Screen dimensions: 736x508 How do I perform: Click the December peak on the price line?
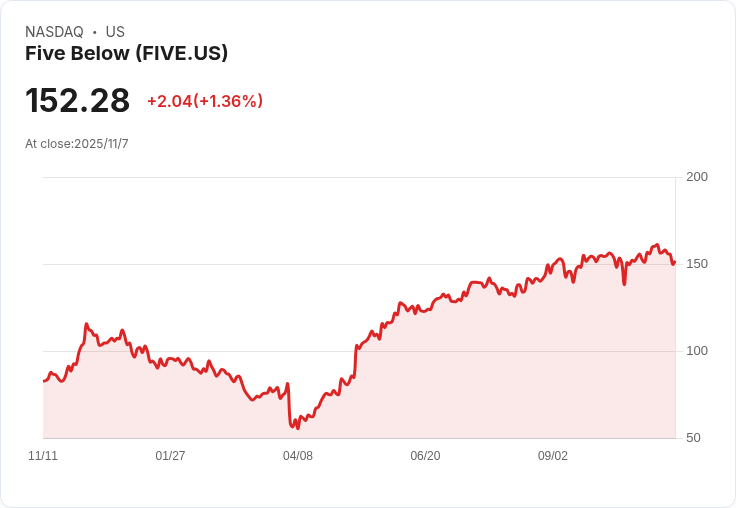pyautogui.click(x=86, y=324)
